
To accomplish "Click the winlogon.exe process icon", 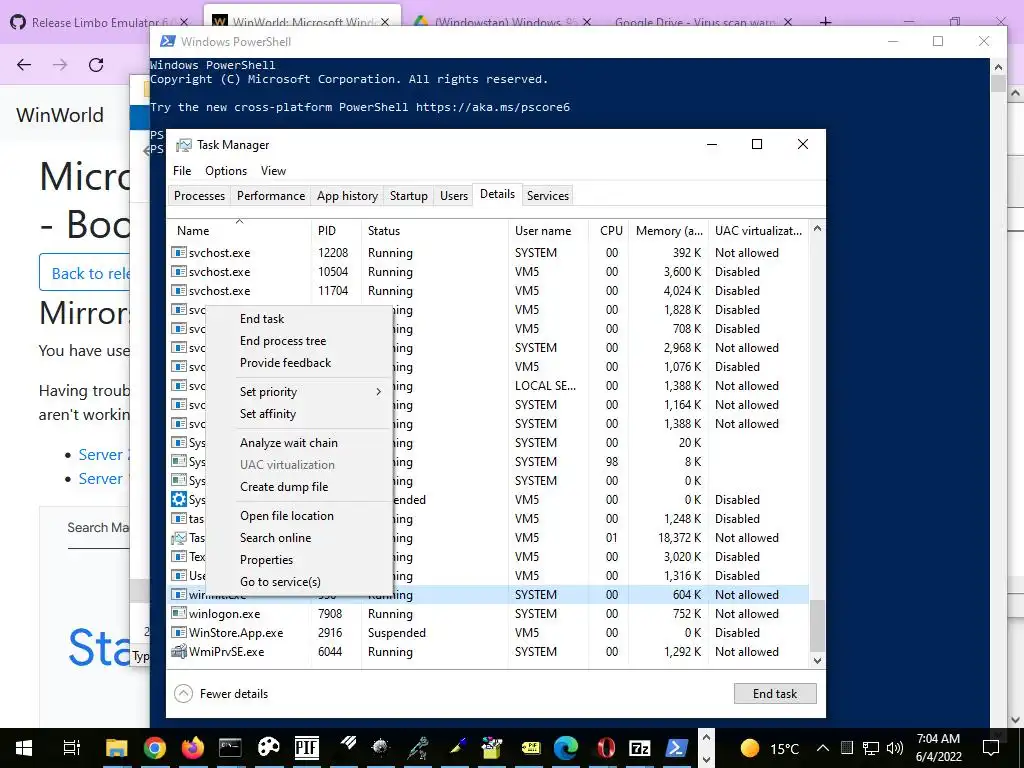I will coord(178,613).
